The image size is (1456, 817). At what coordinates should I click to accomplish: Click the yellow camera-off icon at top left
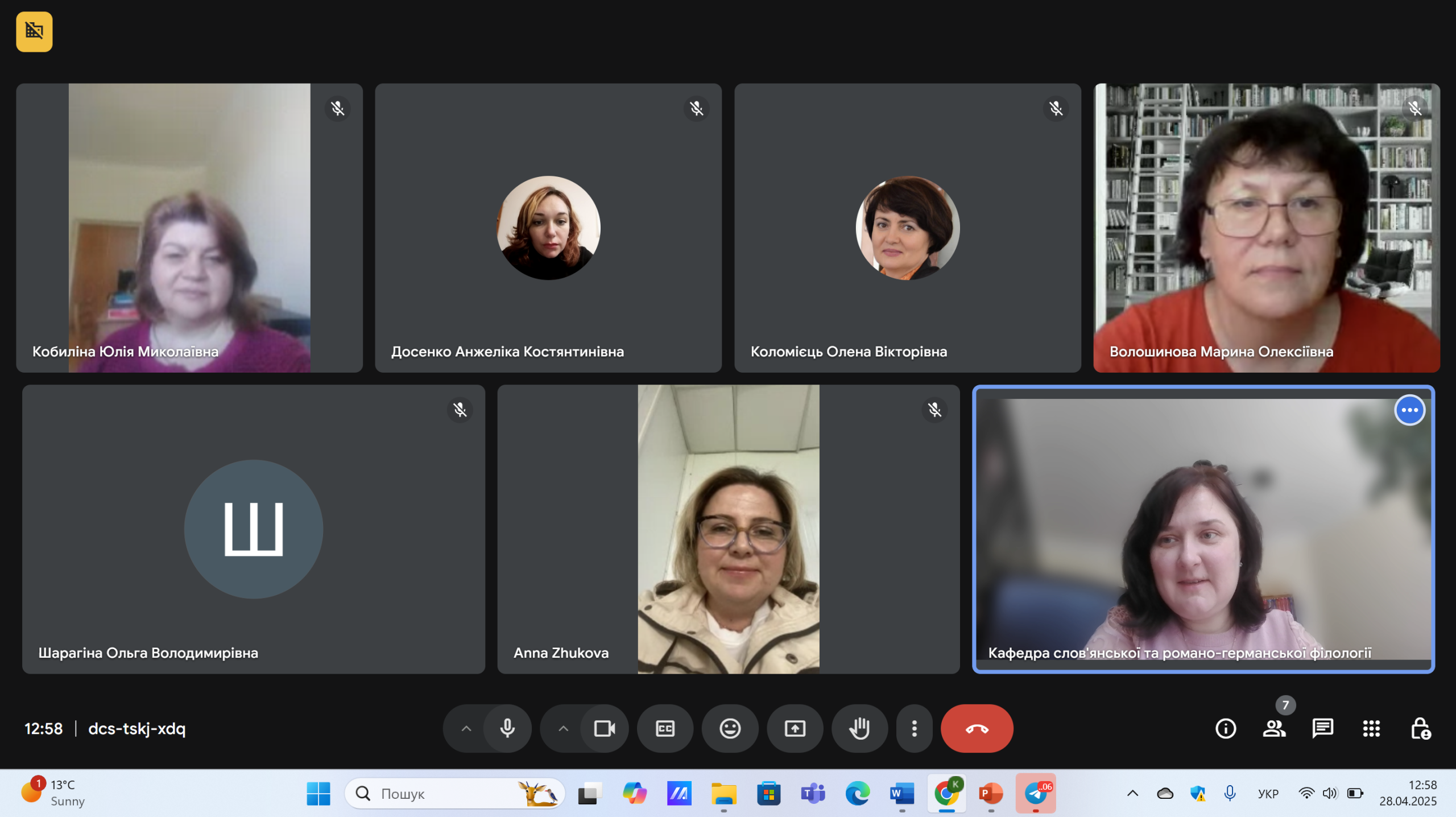[x=34, y=31]
